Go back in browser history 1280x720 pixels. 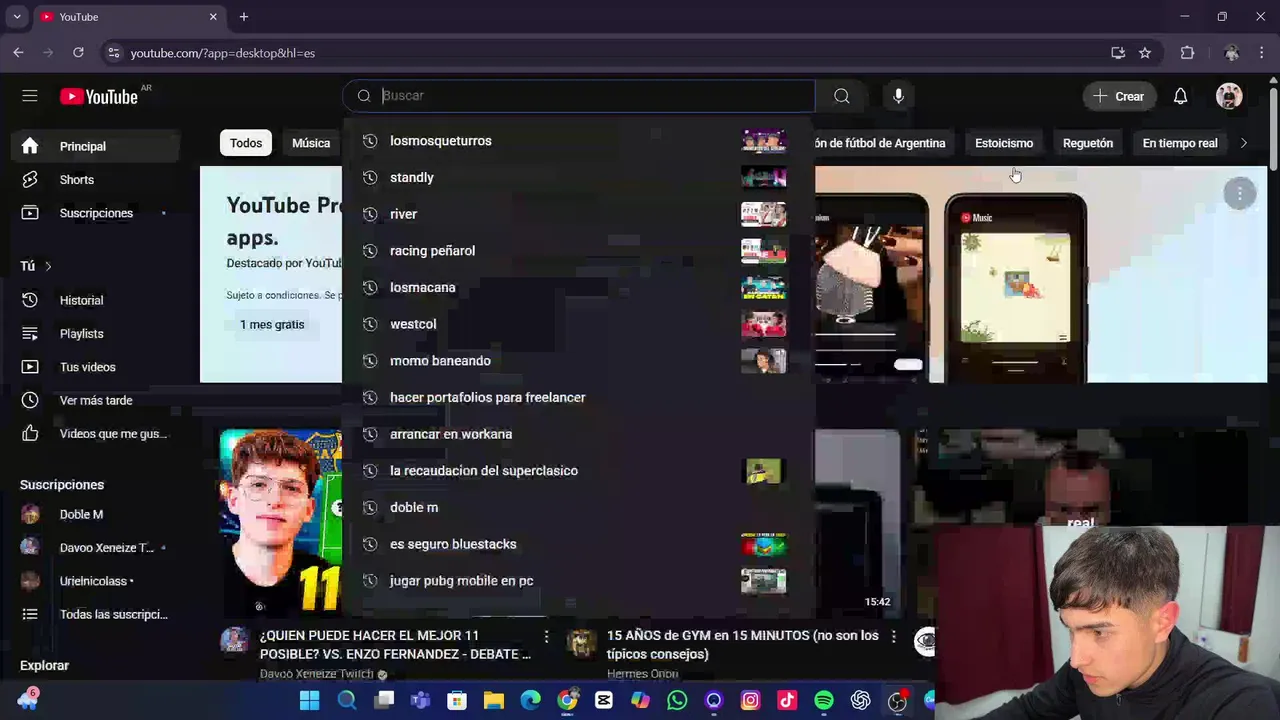click(18, 53)
